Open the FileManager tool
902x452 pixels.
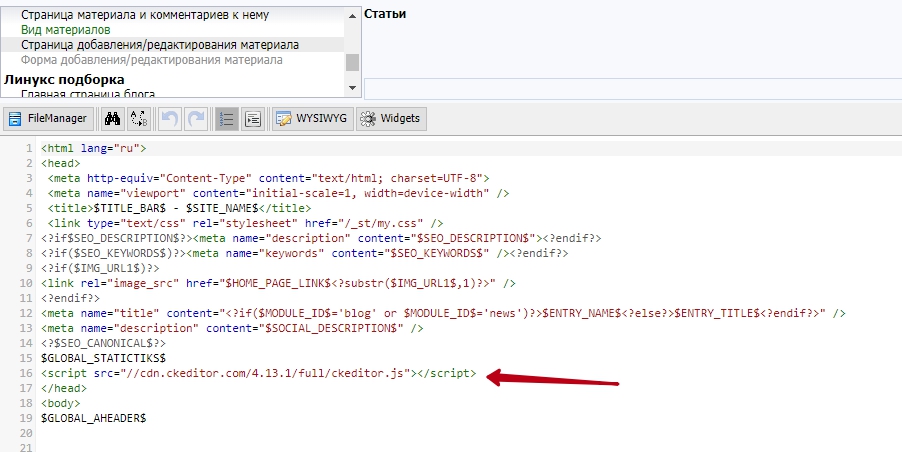click(x=48, y=119)
